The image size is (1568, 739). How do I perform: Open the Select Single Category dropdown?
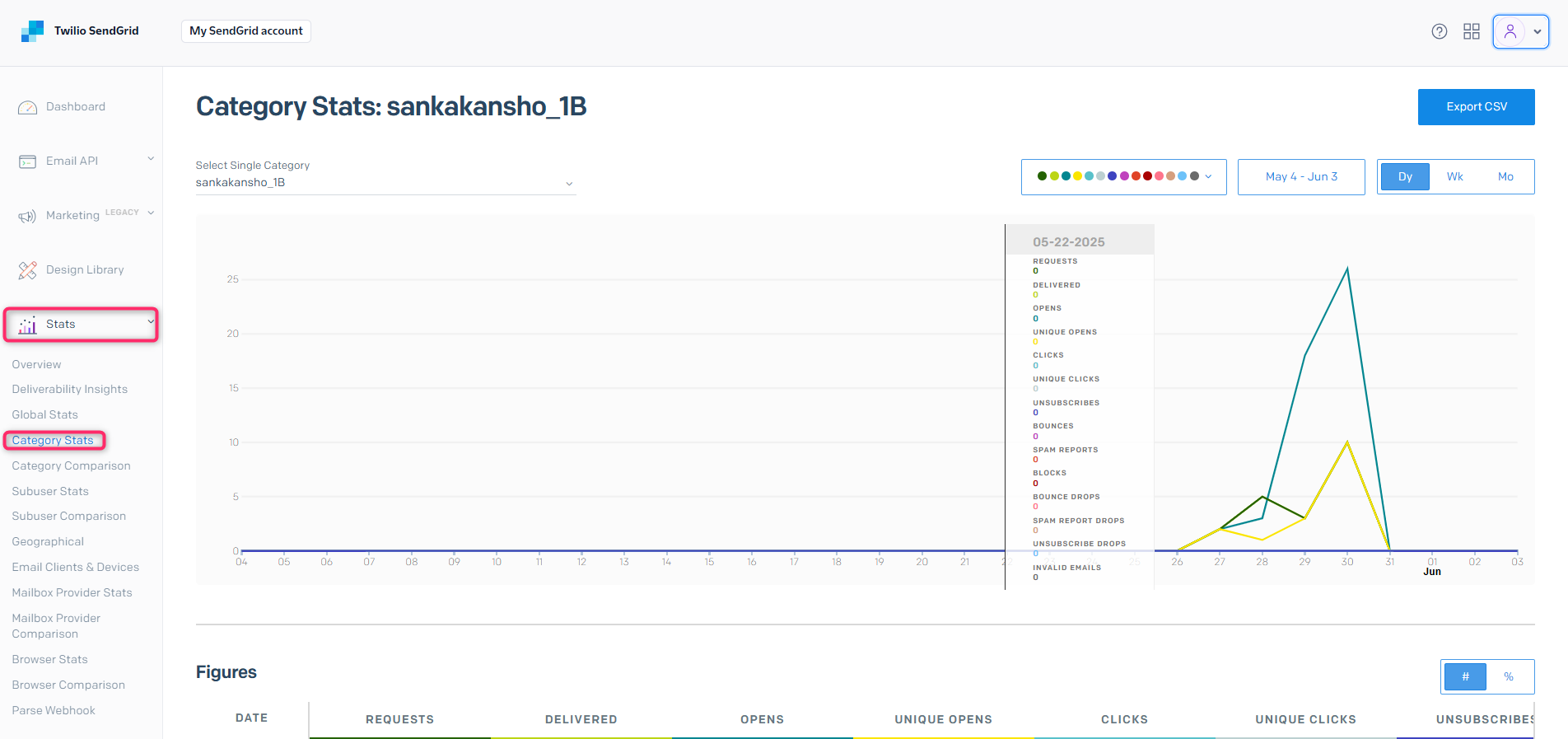(x=385, y=183)
